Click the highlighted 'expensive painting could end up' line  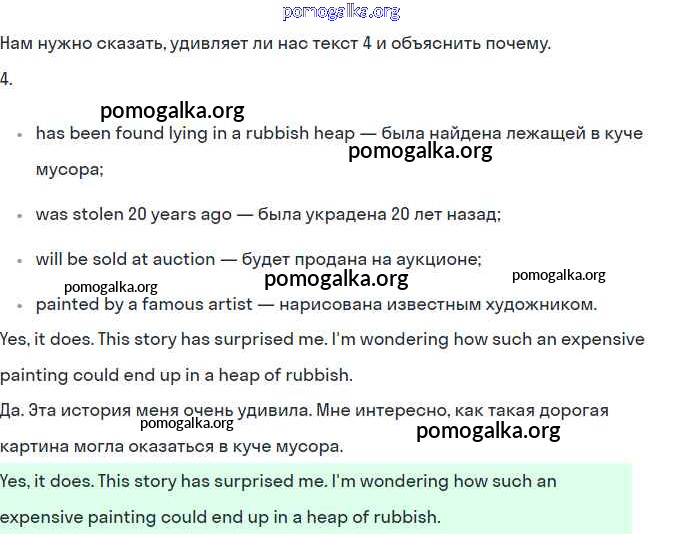click(x=220, y=517)
